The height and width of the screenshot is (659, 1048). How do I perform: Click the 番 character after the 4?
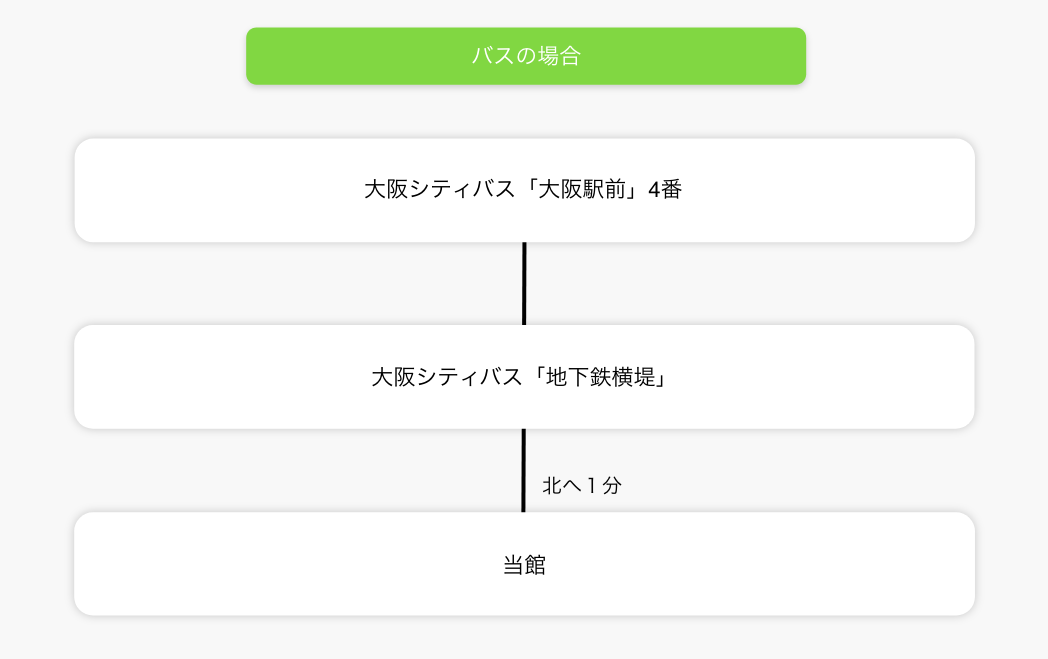(671, 190)
